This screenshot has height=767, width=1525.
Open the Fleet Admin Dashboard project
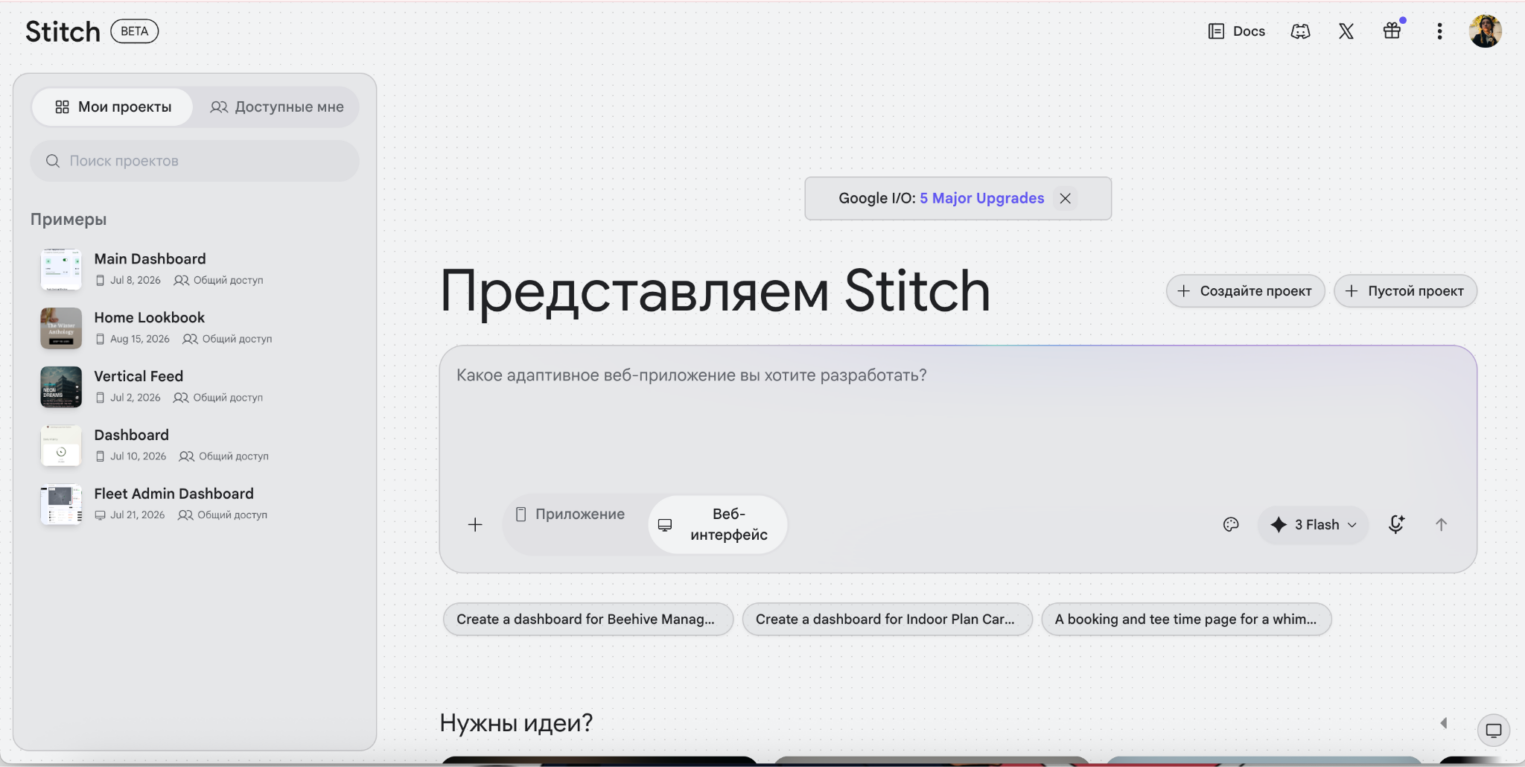pyautogui.click(x=195, y=504)
